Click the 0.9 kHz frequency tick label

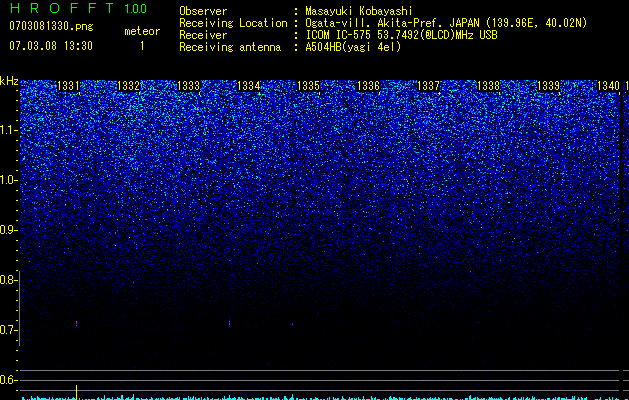point(8,230)
